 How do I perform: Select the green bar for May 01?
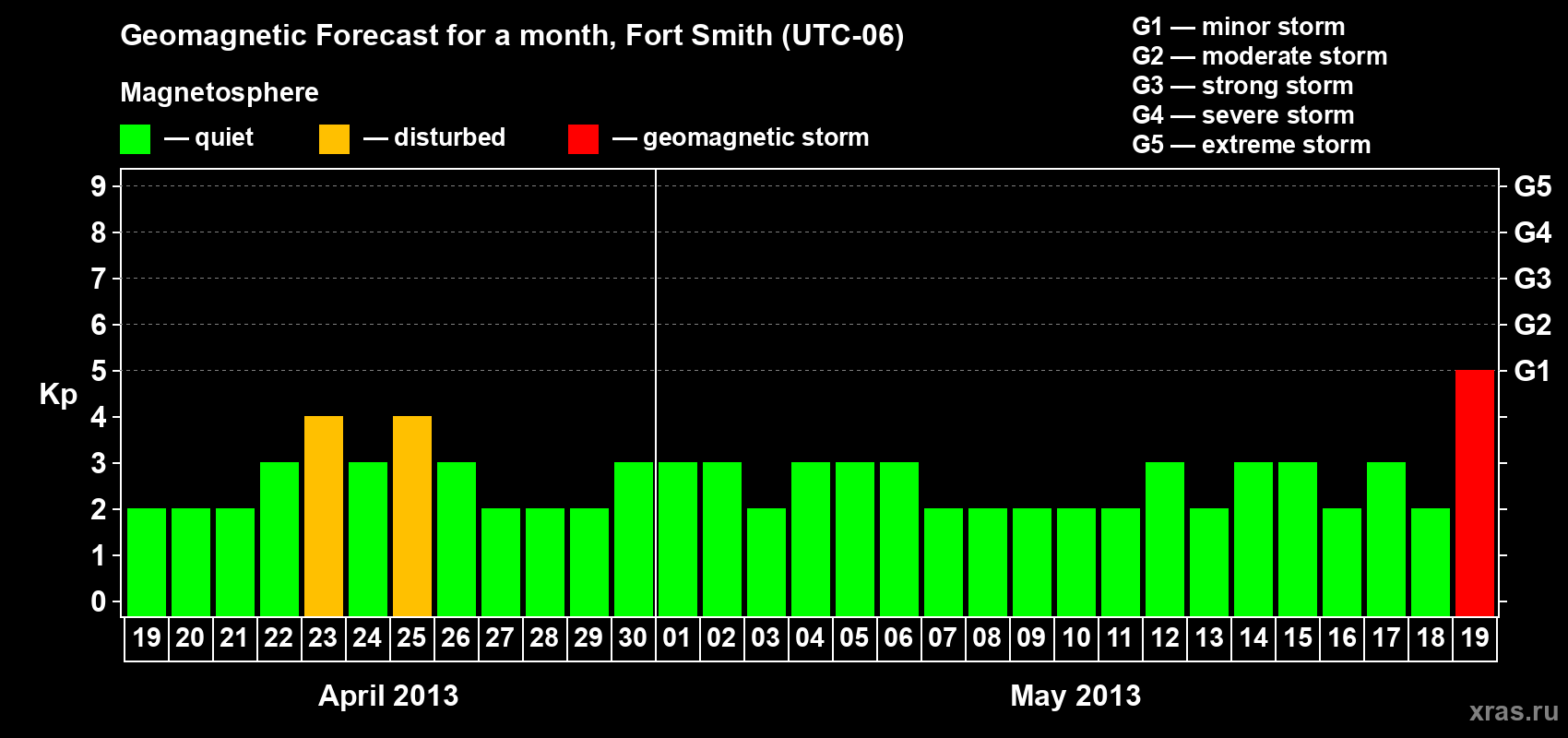(x=678, y=539)
